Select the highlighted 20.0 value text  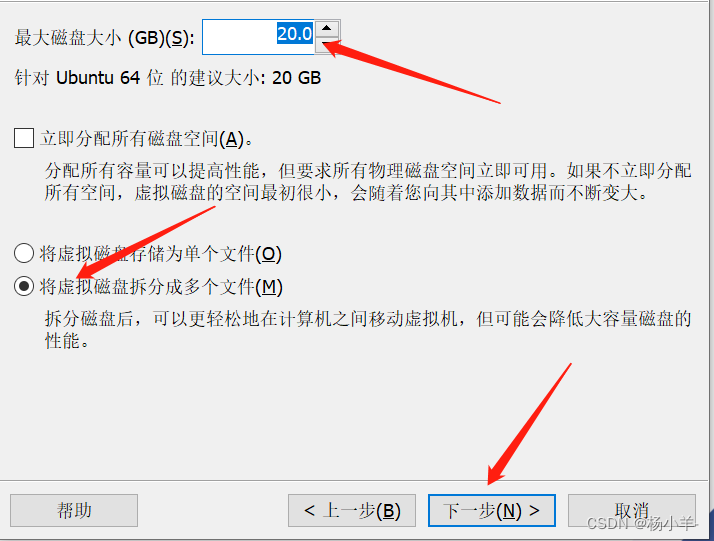(x=295, y=33)
